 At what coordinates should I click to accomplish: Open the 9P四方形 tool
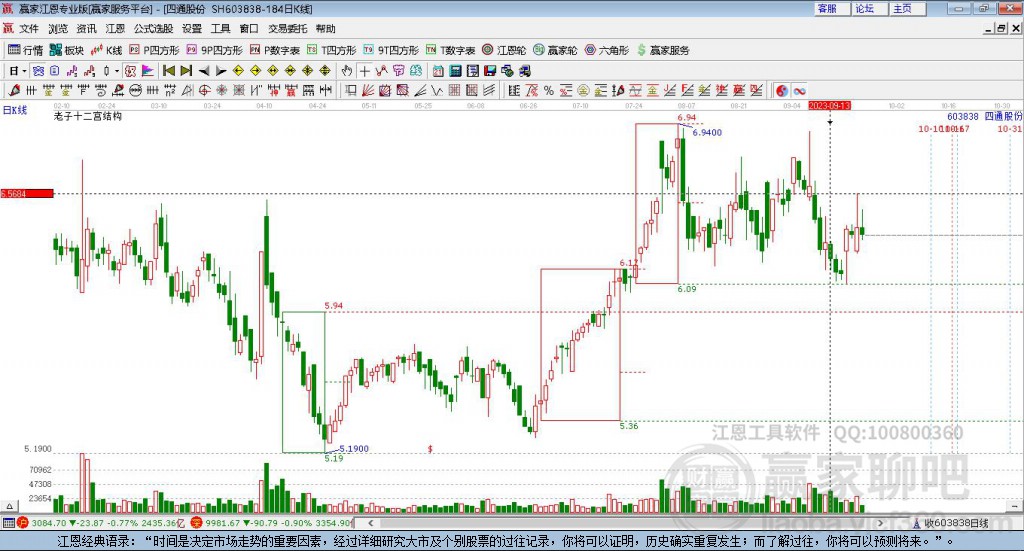click(x=214, y=50)
